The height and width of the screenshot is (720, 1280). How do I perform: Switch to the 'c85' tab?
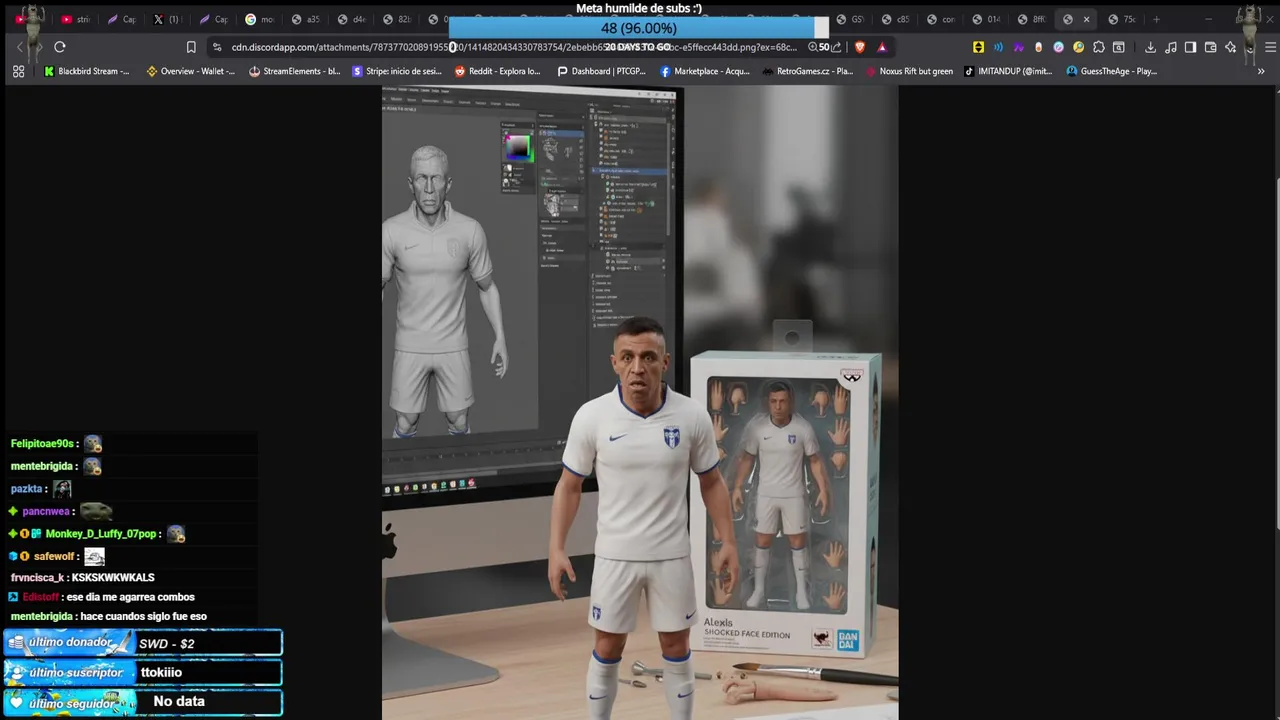pyautogui.click(x=895, y=19)
